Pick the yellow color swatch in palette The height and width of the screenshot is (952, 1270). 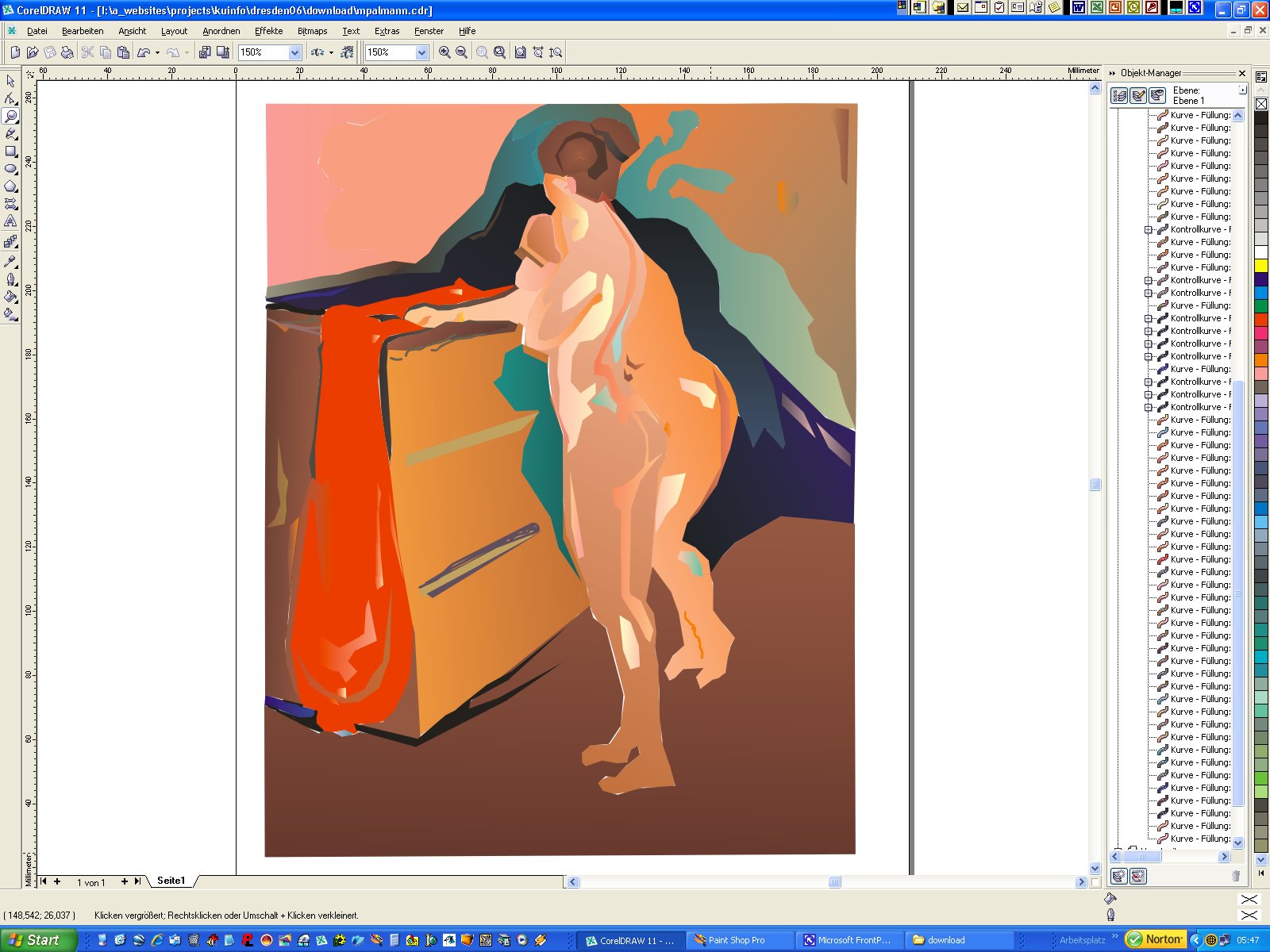(1260, 266)
